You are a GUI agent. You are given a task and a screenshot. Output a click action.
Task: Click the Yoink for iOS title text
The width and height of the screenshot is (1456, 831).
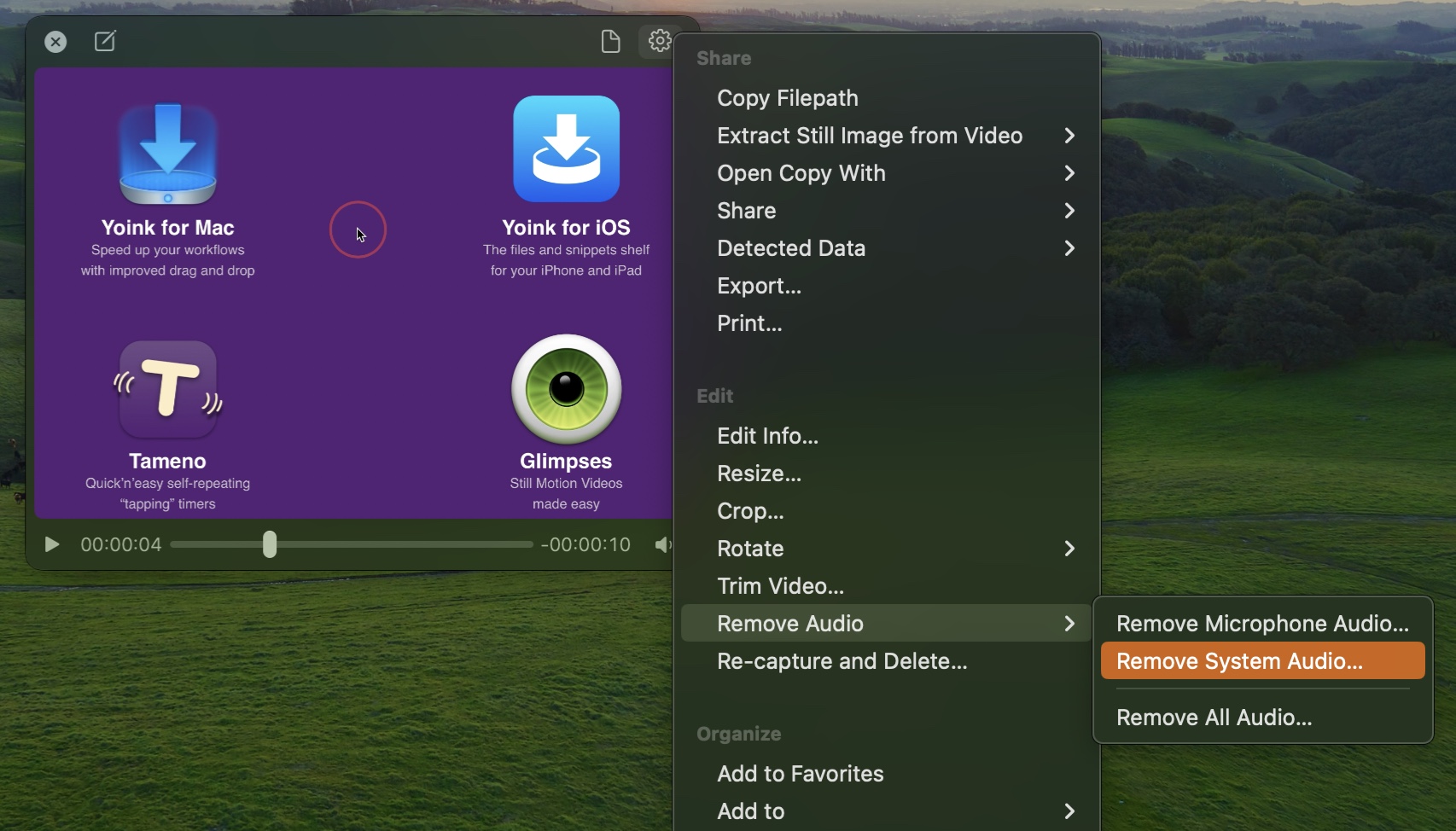tap(567, 228)
